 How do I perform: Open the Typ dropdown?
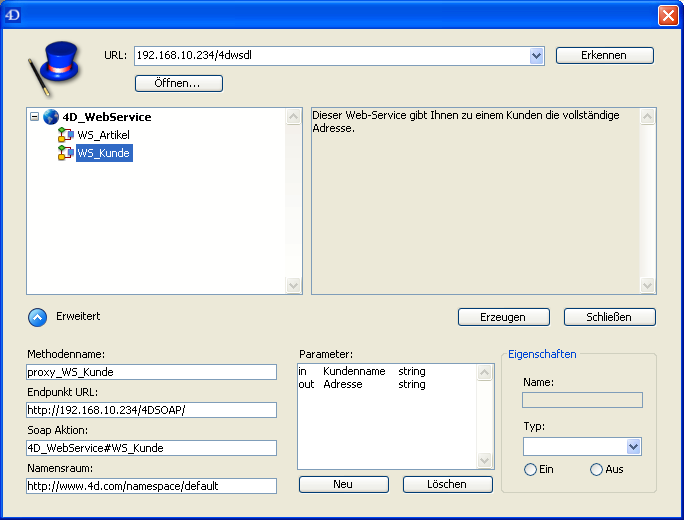[x=633, y=447]
